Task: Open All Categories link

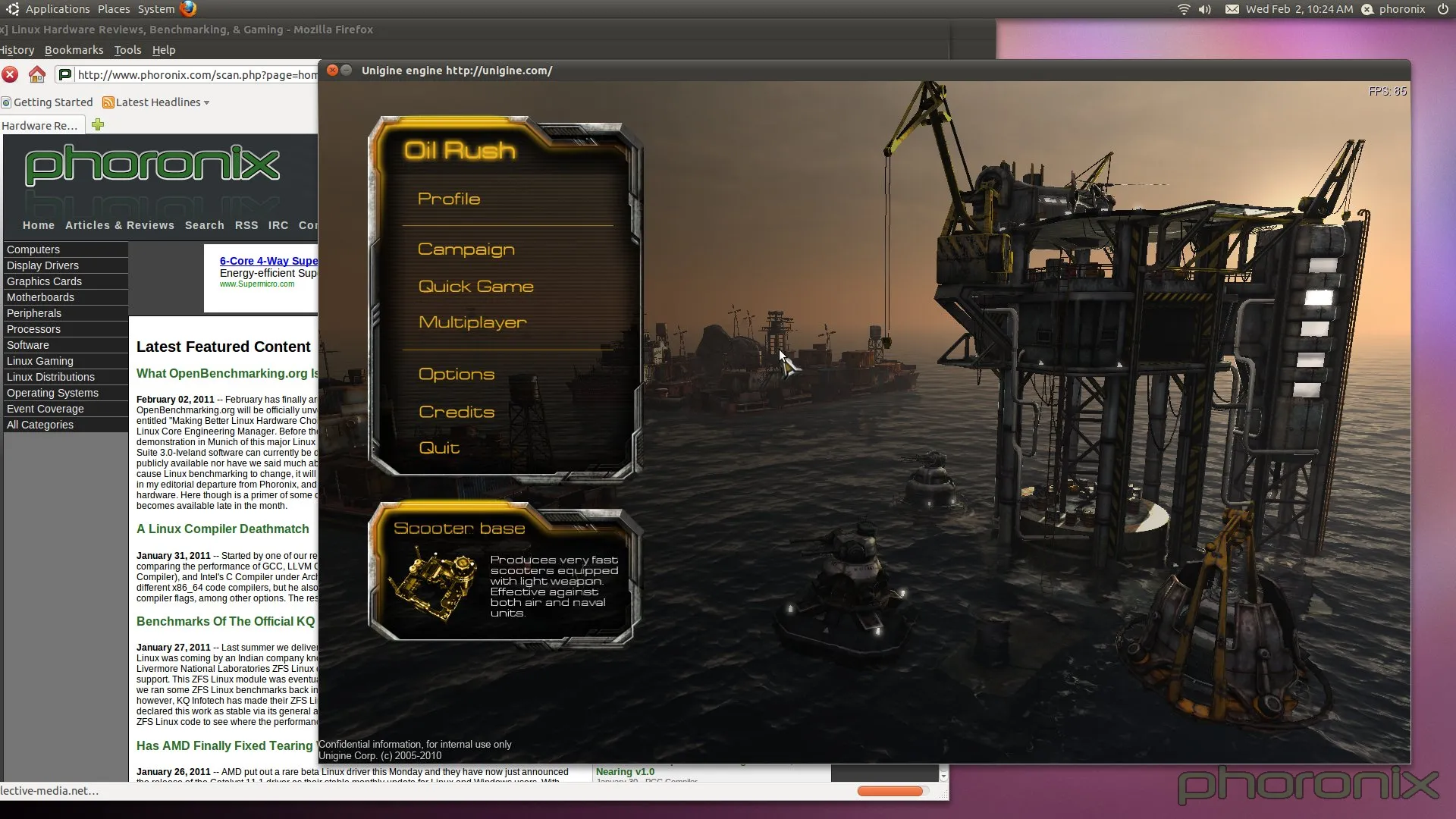Action: pos(66,425)
